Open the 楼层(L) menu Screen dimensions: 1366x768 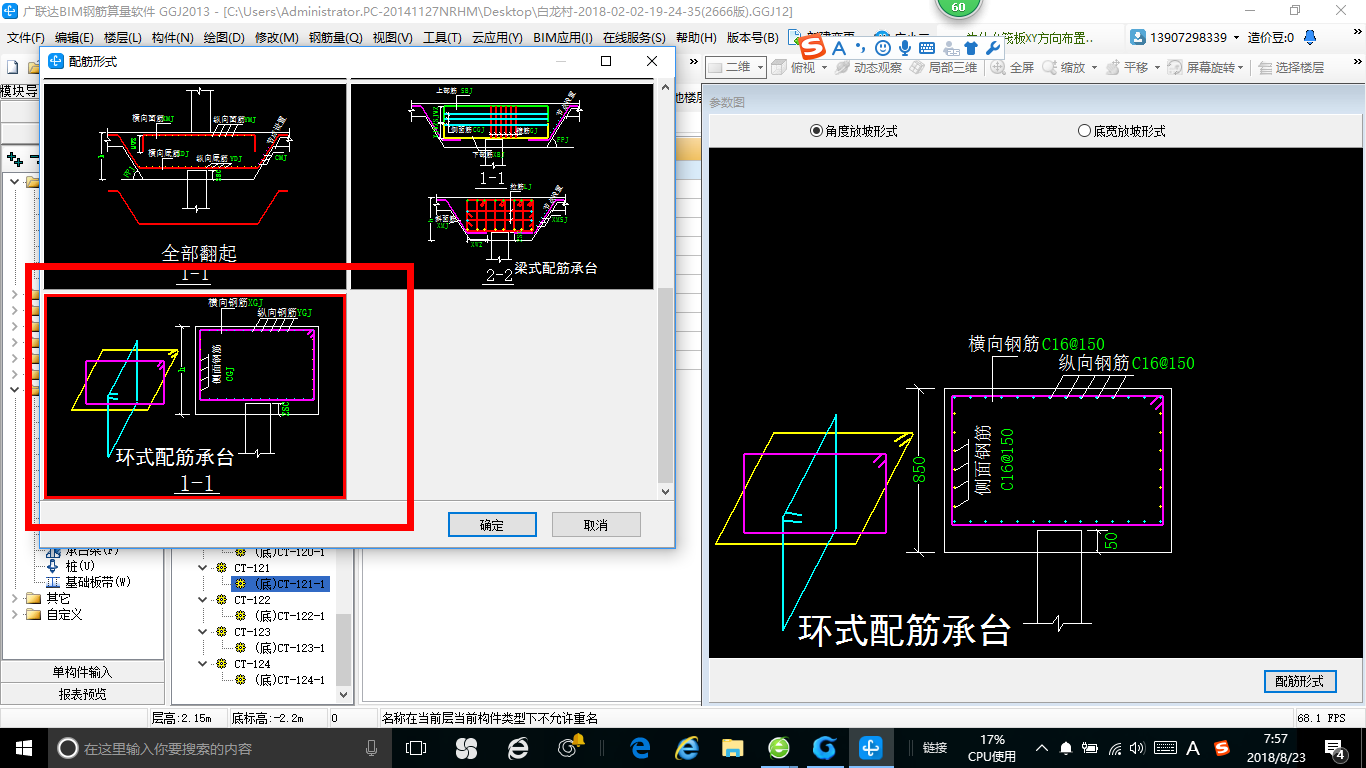[x=123, y=38]
